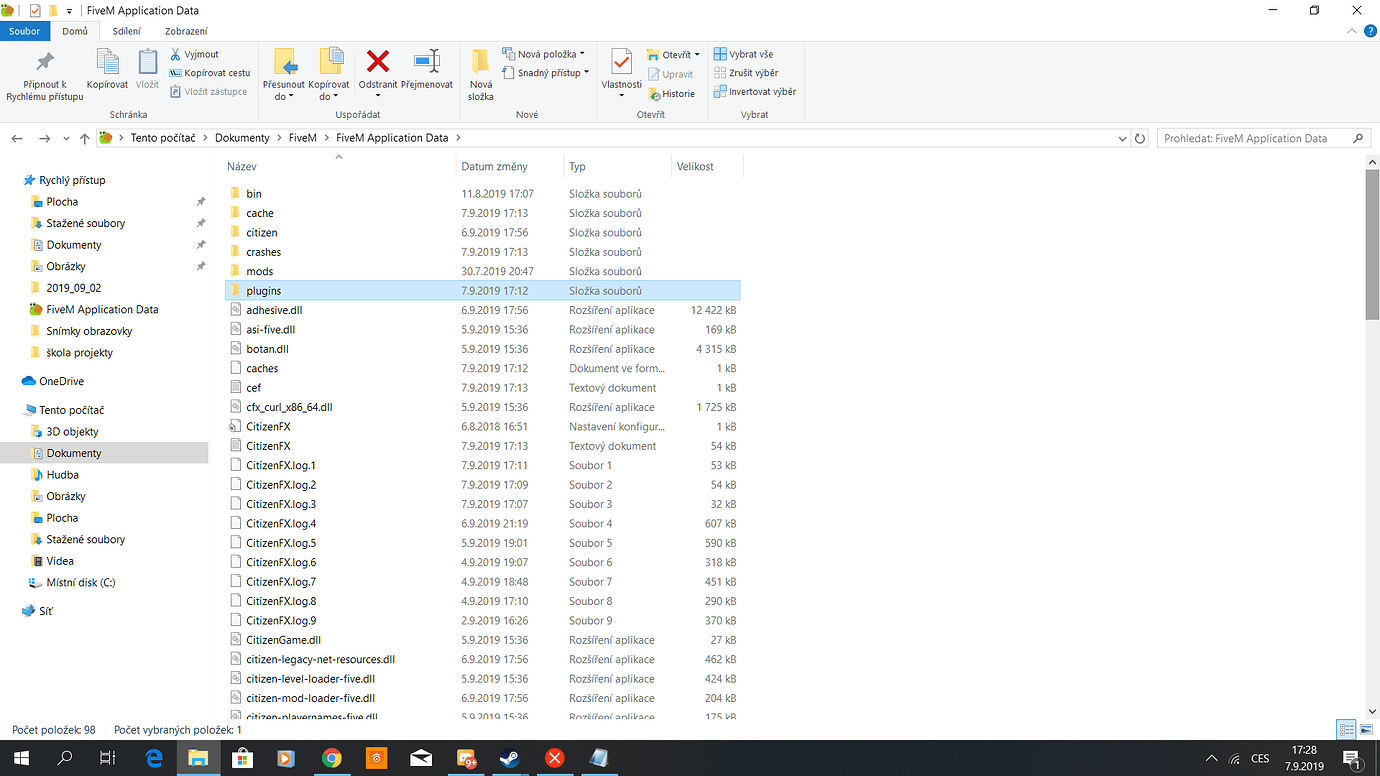Select Stažené soubory under Rychlý přístup

[86, 223]
